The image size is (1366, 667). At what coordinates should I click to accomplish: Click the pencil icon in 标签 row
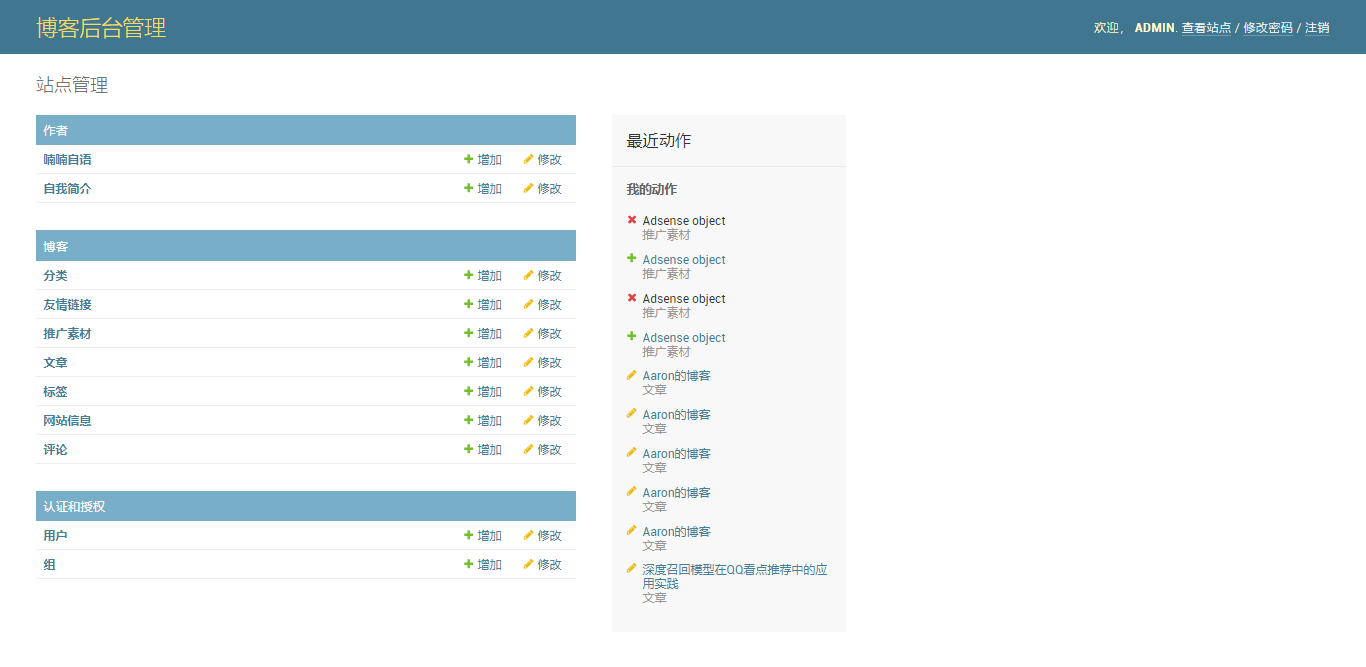pos(528,391)
